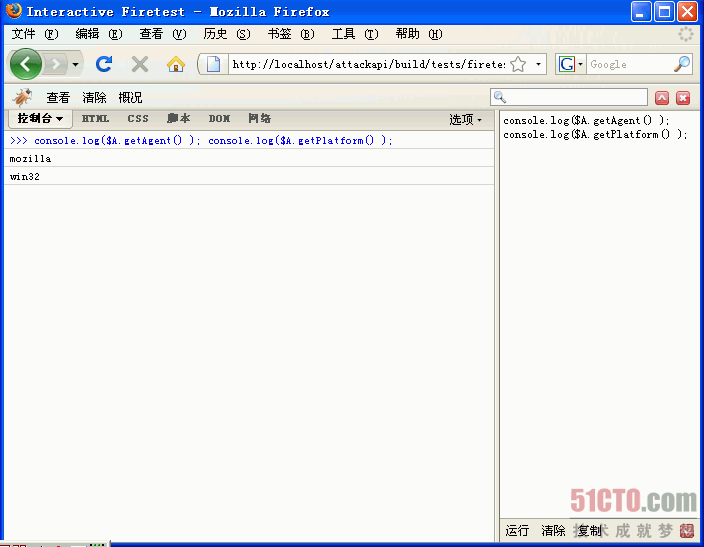This screenshot has width=704, height=547.
Task: Open the 历史 (S) menu
Action: tap(227, 34)
